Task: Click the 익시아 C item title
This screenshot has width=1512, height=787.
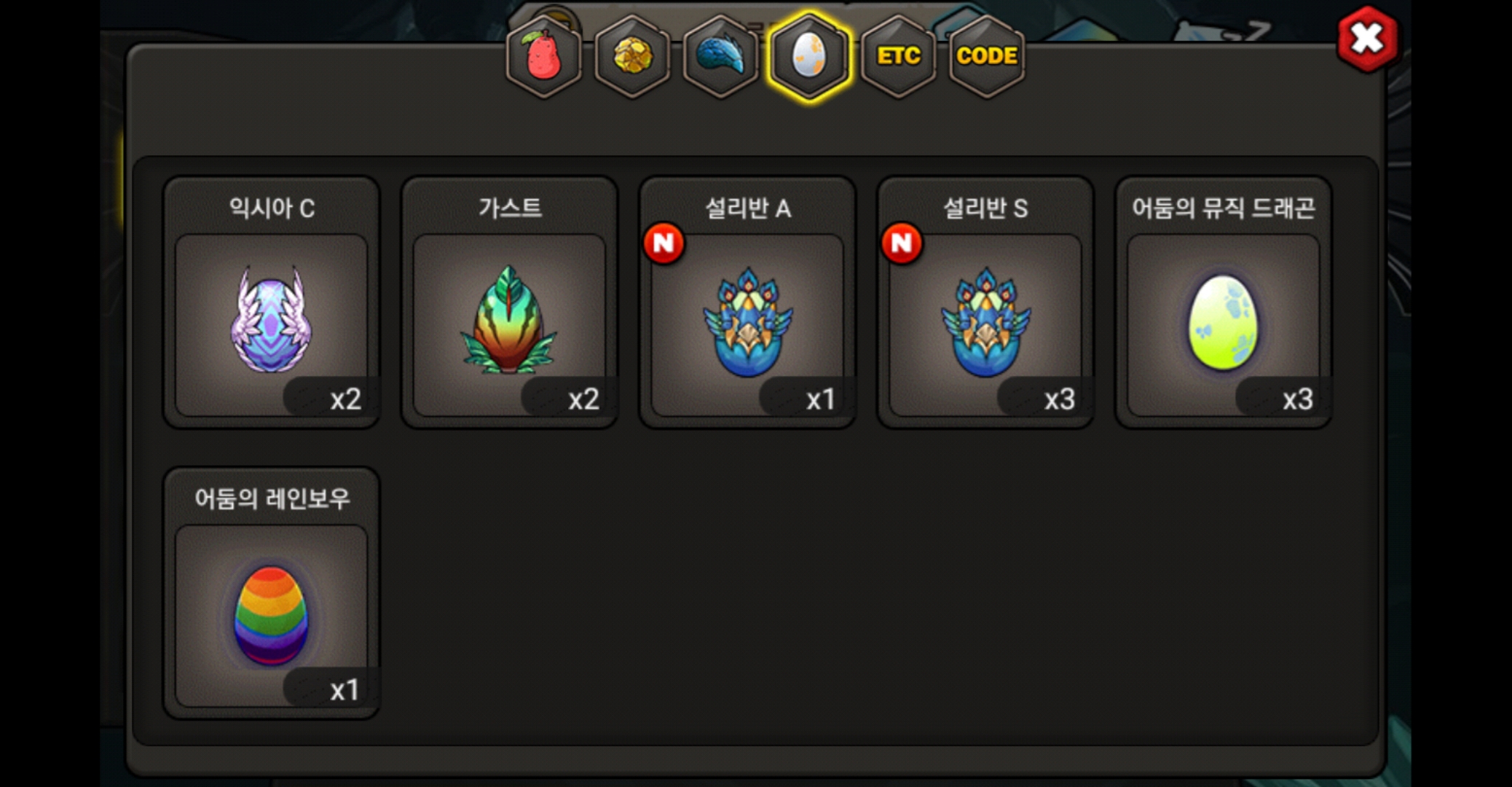Action: pyautogui.click(x=272, y=208)
